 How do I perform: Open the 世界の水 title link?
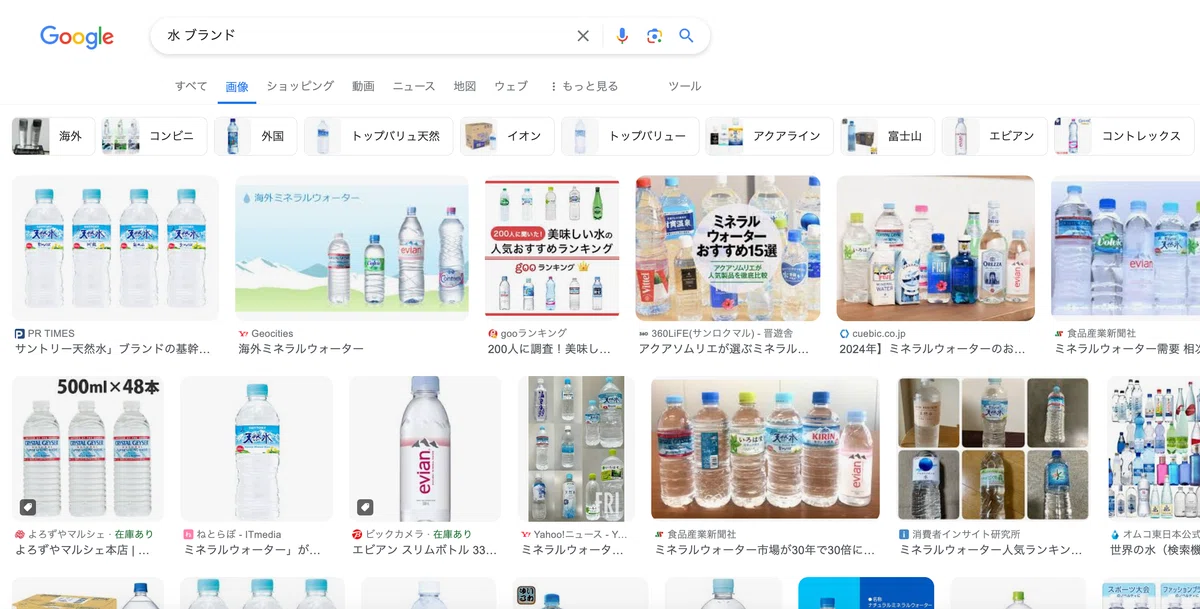pyautogui.click(x=1155, y=550)
